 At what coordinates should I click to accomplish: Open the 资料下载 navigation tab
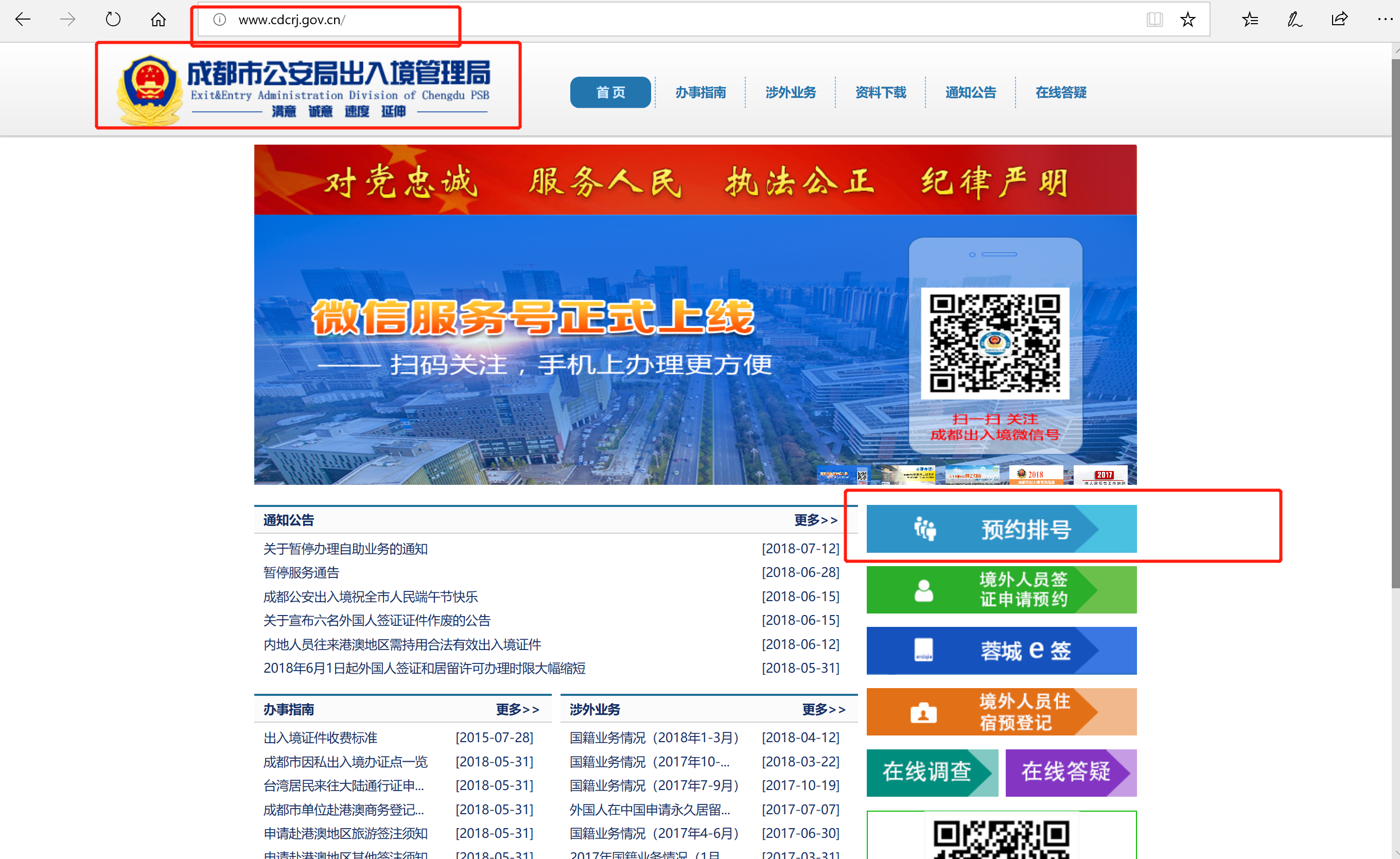tap(881, 92)
